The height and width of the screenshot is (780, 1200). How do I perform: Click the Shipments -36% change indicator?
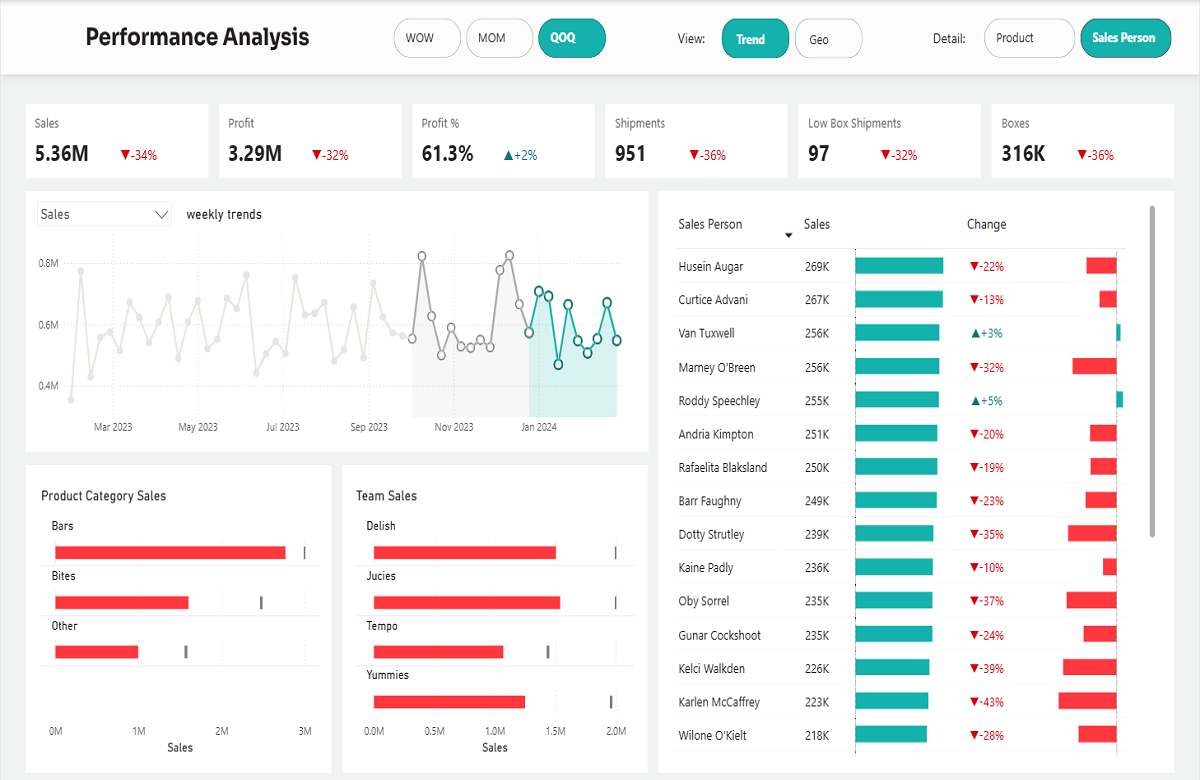point(707,155)
